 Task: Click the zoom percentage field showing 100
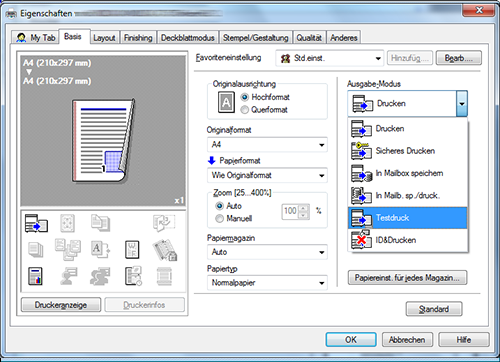coord(290,211)
